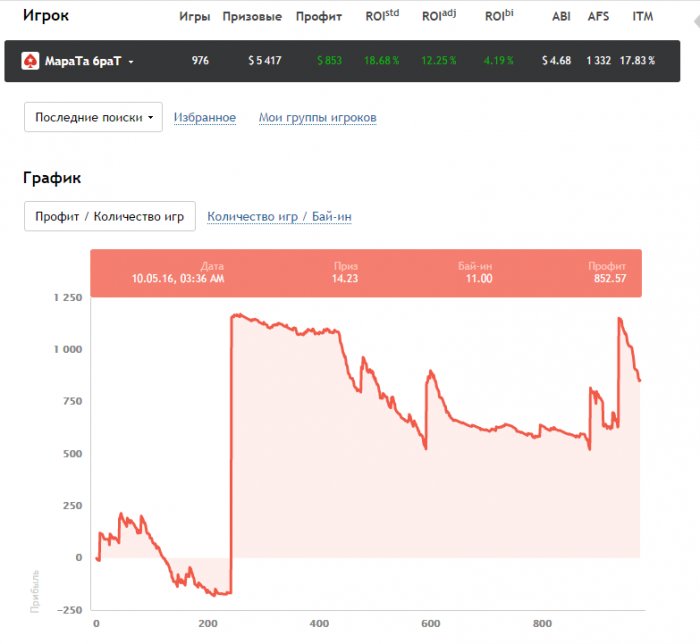This screenshot has height=644, width=700.
Task: Click the 18.68% ROI value
Action: (381, 61)
